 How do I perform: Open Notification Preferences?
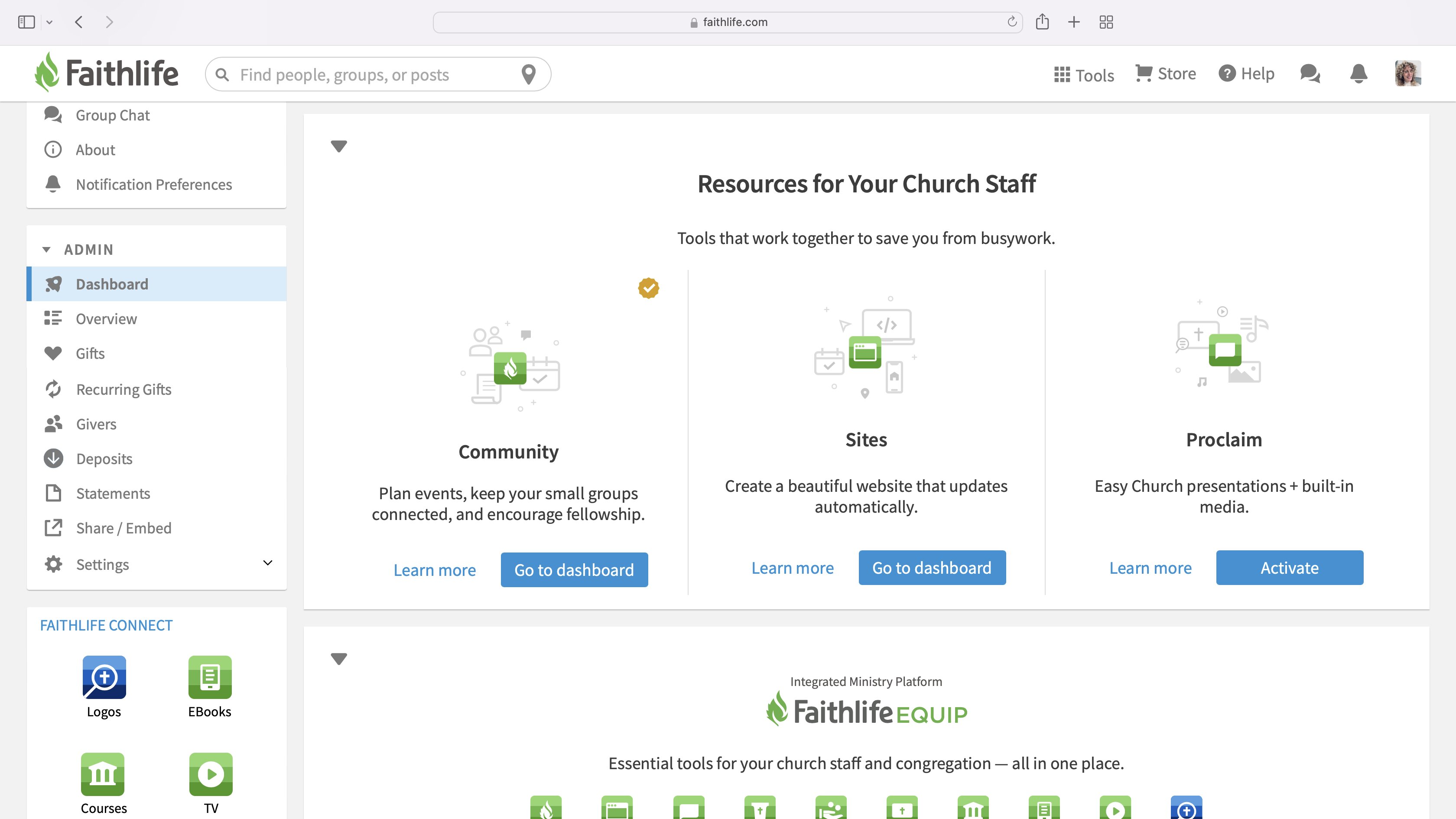[154, 184]
